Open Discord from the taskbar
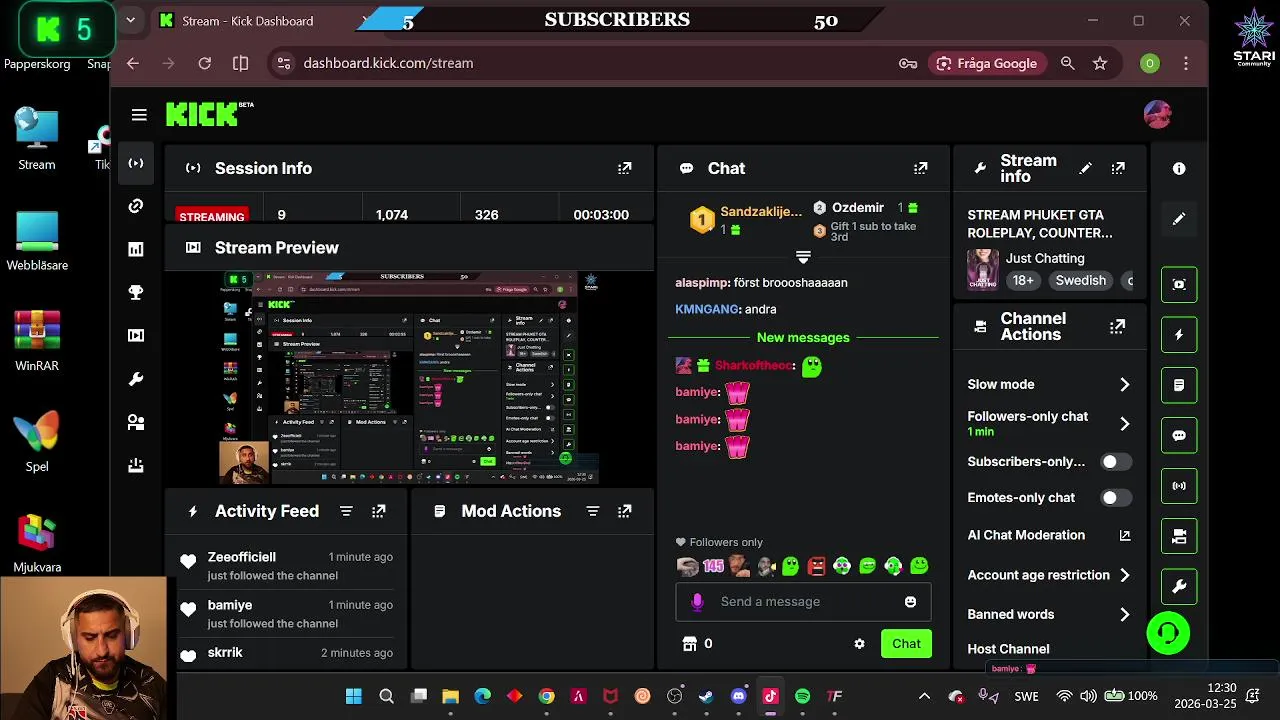 point(739,696)
